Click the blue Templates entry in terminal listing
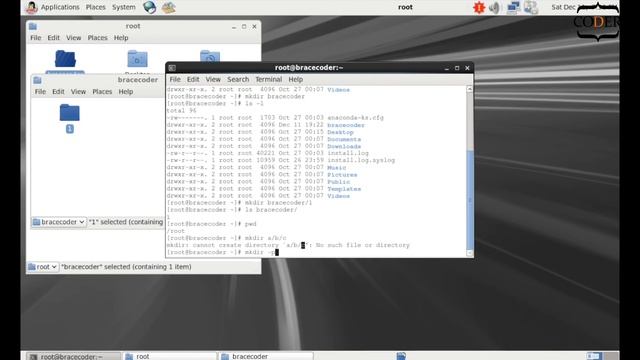The height and width of the screenshot is (360, 640). (344, 189)
